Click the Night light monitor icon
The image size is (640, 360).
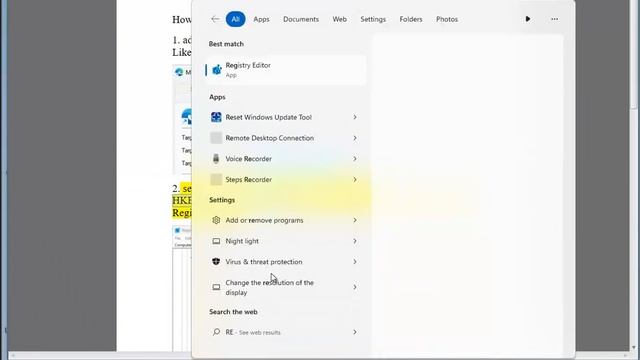click(216, 241)
